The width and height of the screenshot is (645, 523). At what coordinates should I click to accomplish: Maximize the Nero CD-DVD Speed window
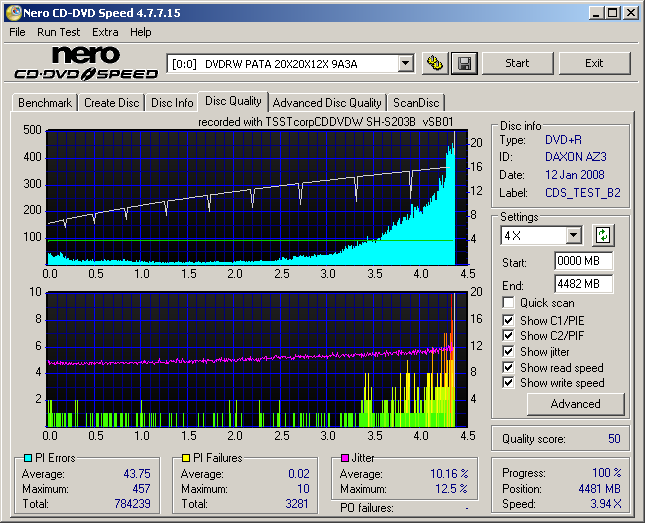coord(612,13)
